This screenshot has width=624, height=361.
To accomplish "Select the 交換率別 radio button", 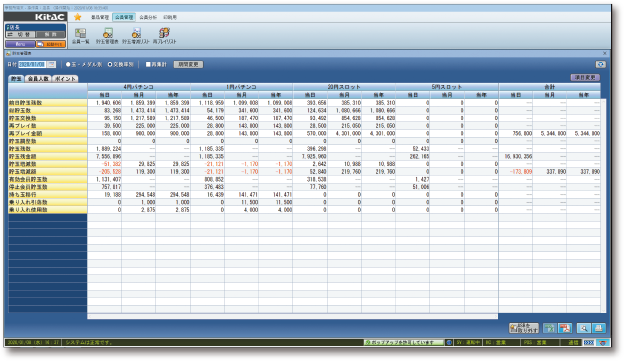I will [110, 64].
